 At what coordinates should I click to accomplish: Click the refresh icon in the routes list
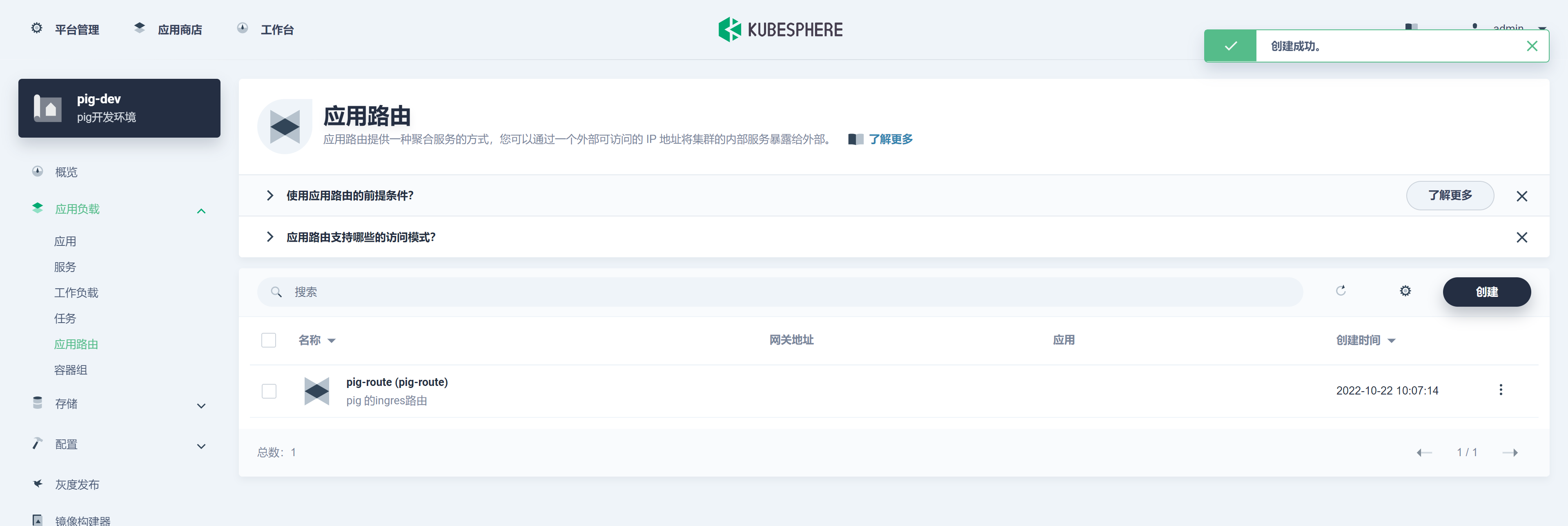1341,291
